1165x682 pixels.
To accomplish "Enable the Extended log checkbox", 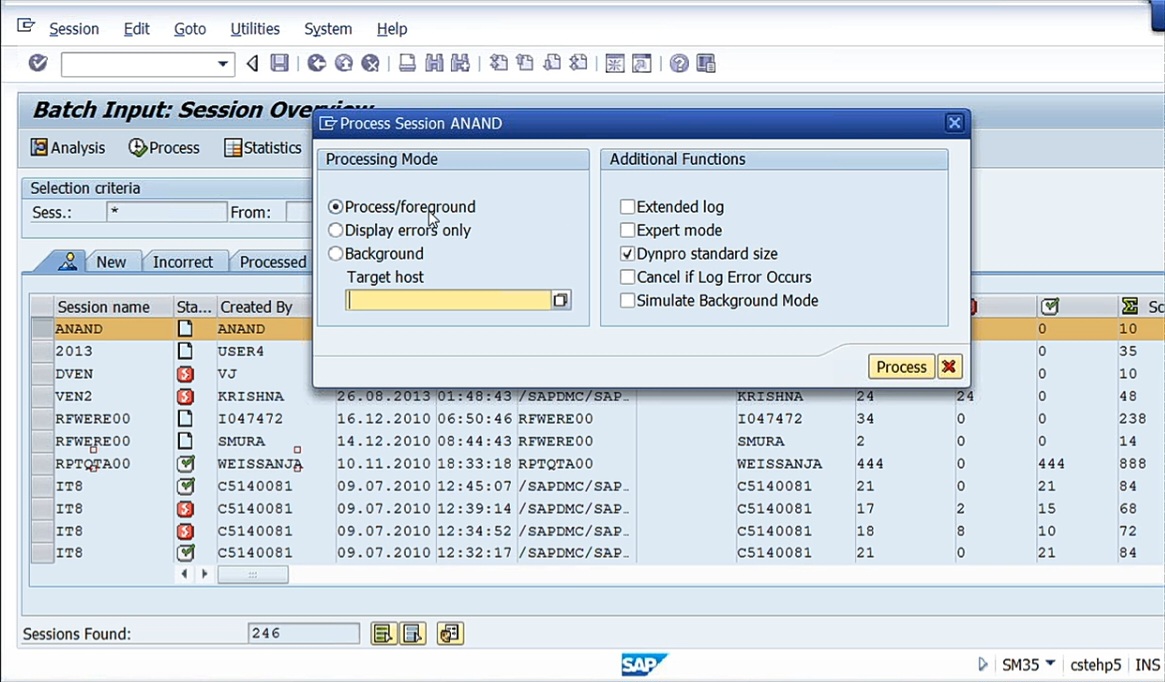I will tap(628, 207).
